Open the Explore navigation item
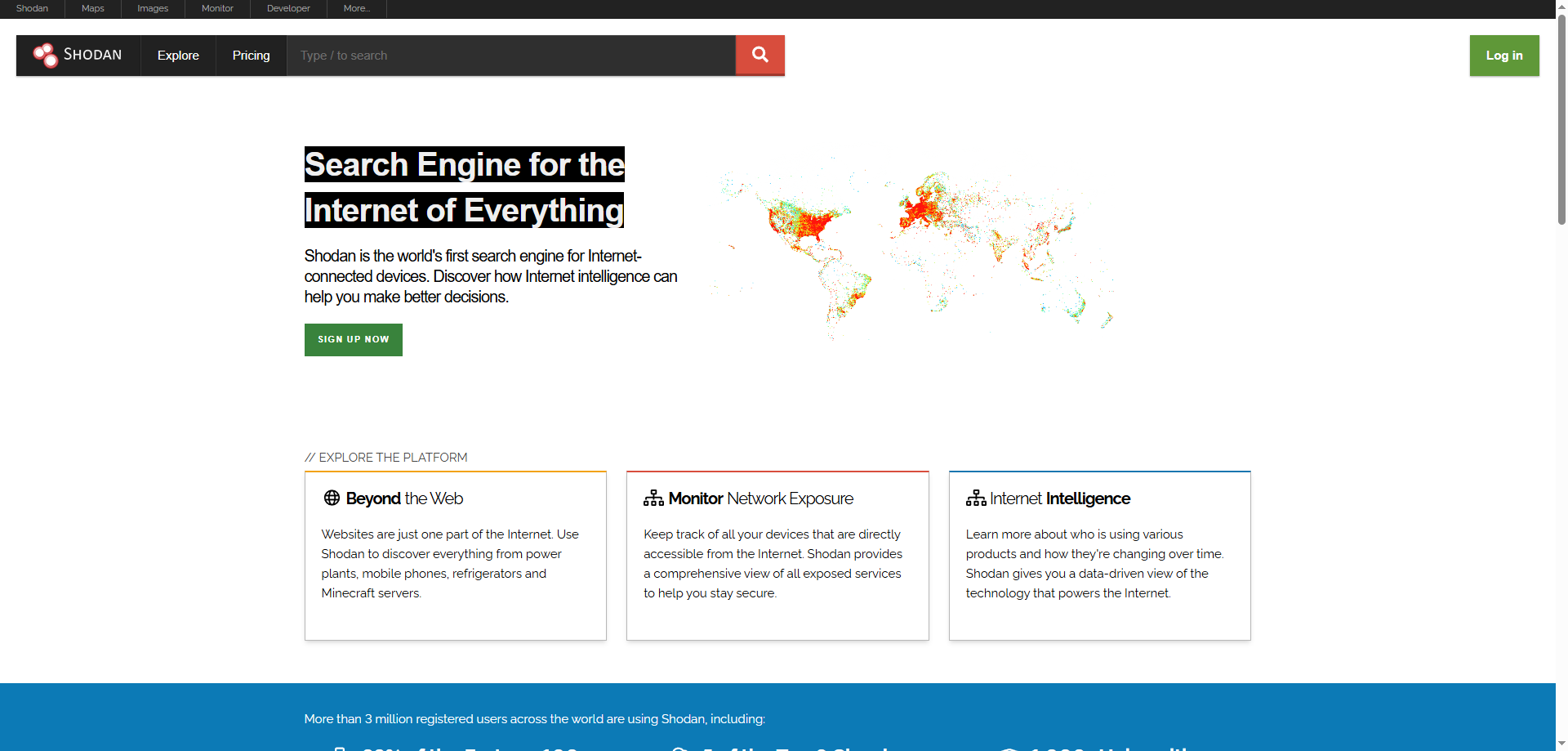 (x=178, y=55)
